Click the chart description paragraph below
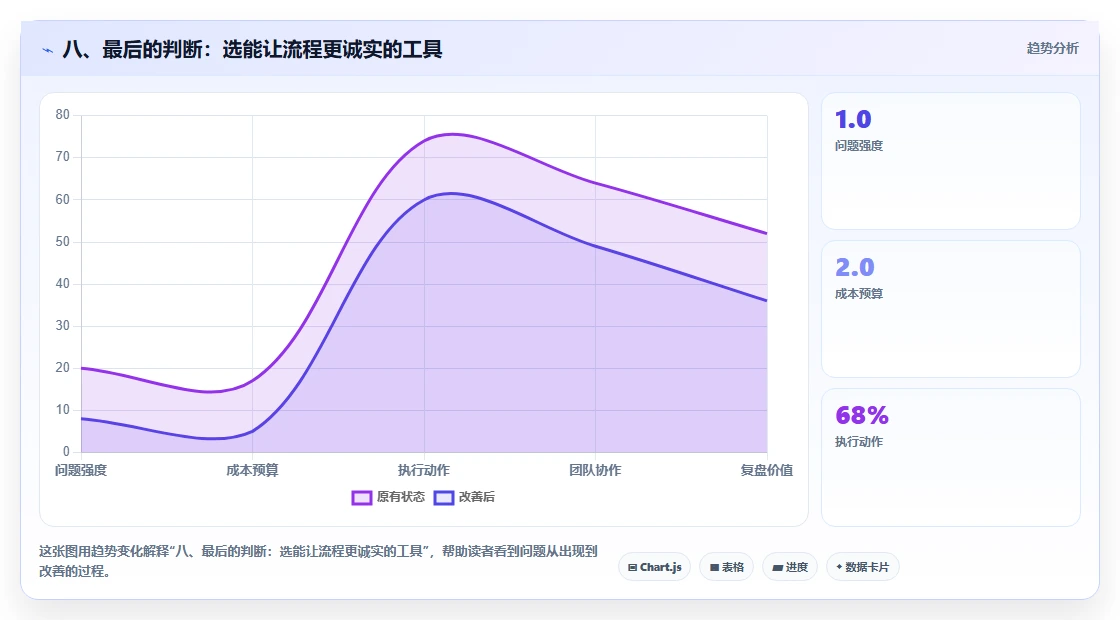The width and height of the screenshot is (1120, 620). click(x=319, y=561)
